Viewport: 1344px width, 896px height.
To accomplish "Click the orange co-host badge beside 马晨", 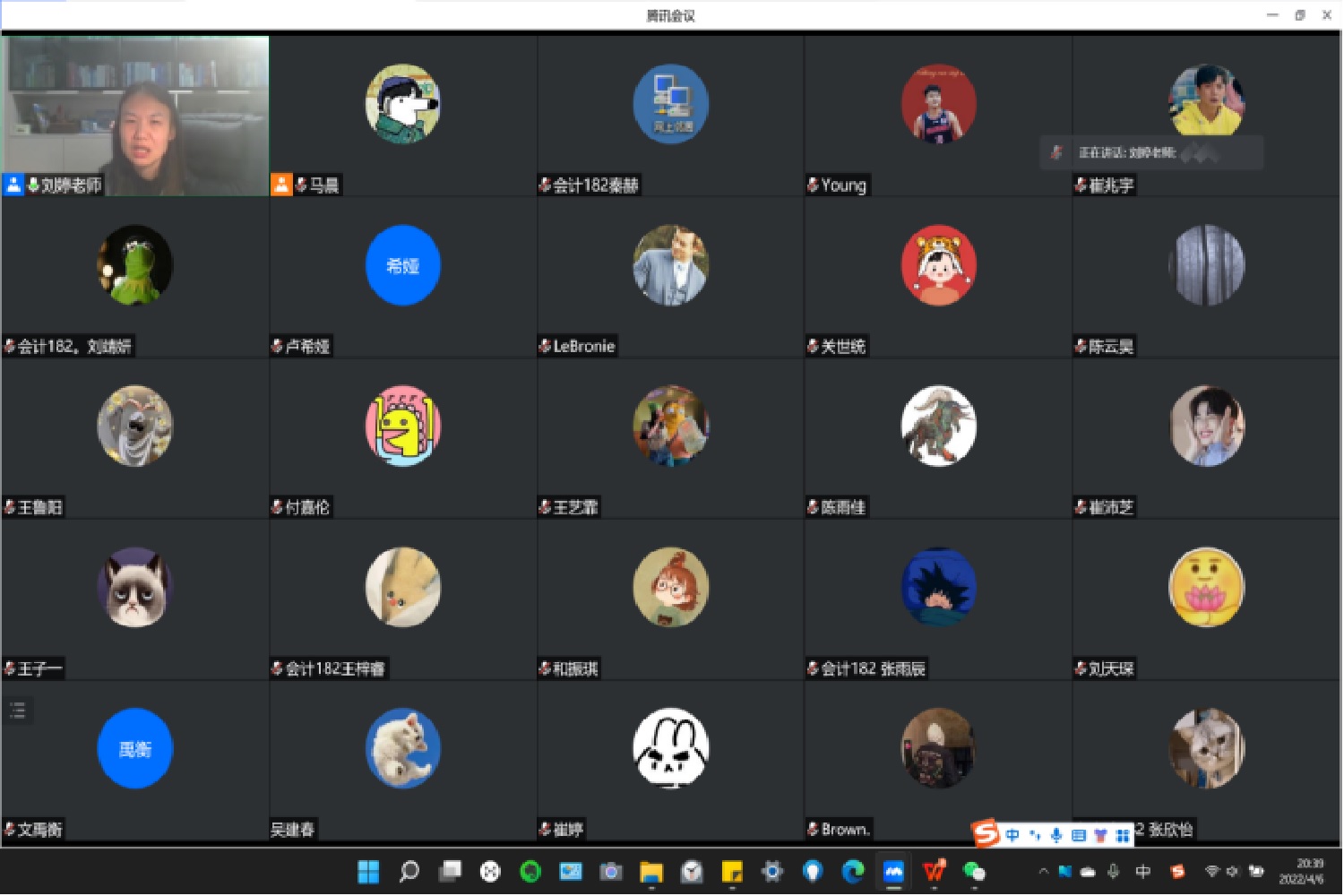I will [x=281, y=185].
